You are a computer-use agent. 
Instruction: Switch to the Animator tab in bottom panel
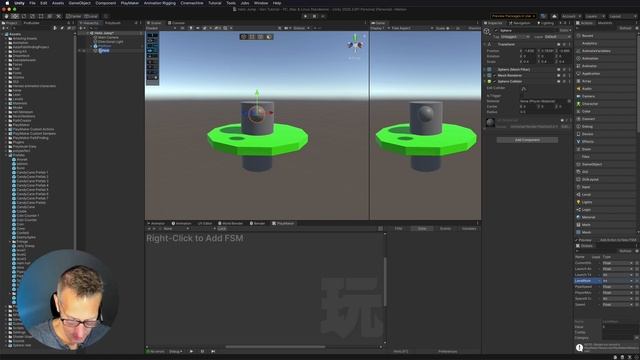click(x=156, y=223)
